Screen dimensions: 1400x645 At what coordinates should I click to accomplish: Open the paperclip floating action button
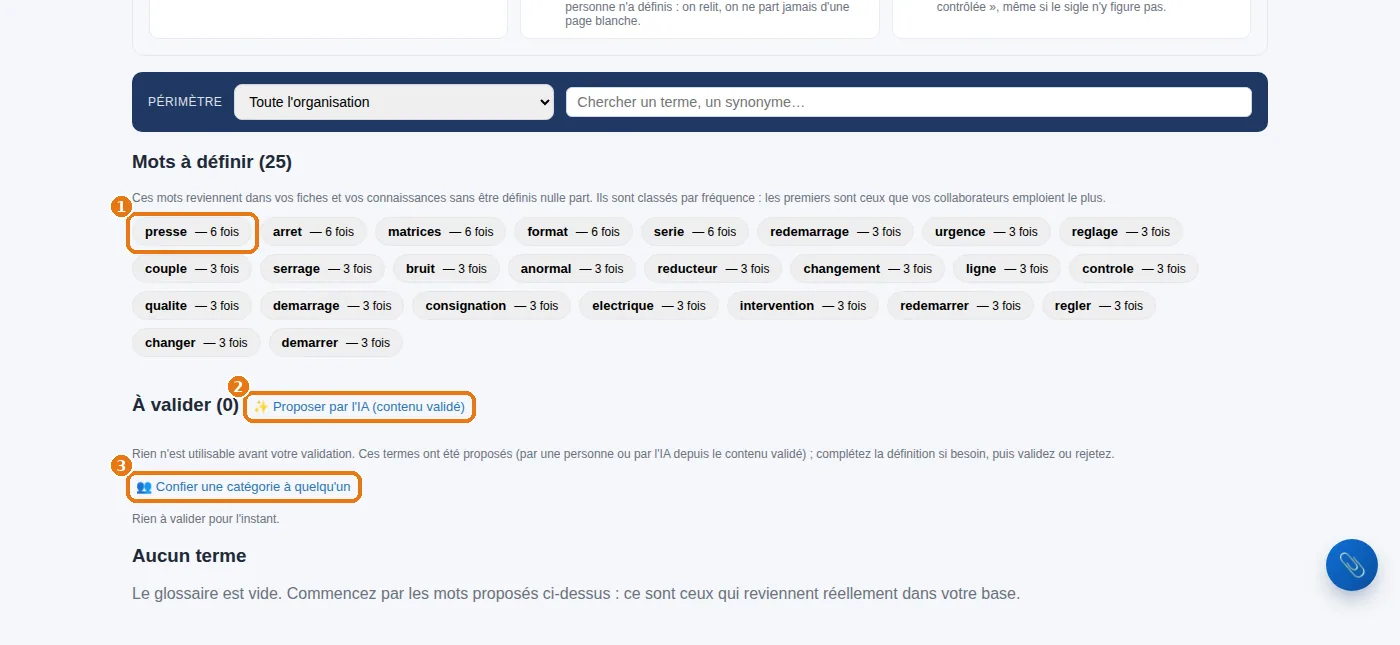click(1352, 565)
